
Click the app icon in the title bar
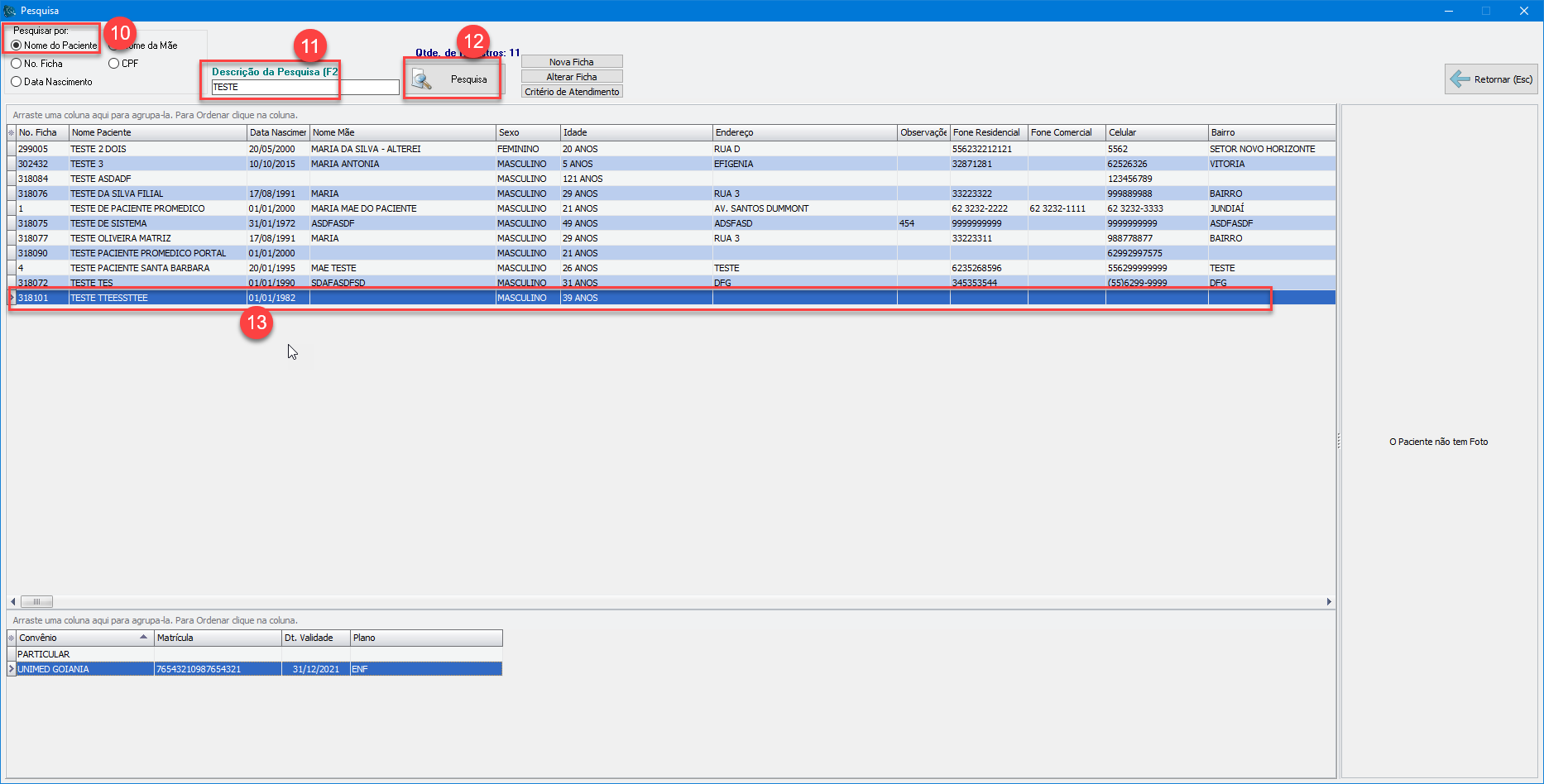coord(10,11)
